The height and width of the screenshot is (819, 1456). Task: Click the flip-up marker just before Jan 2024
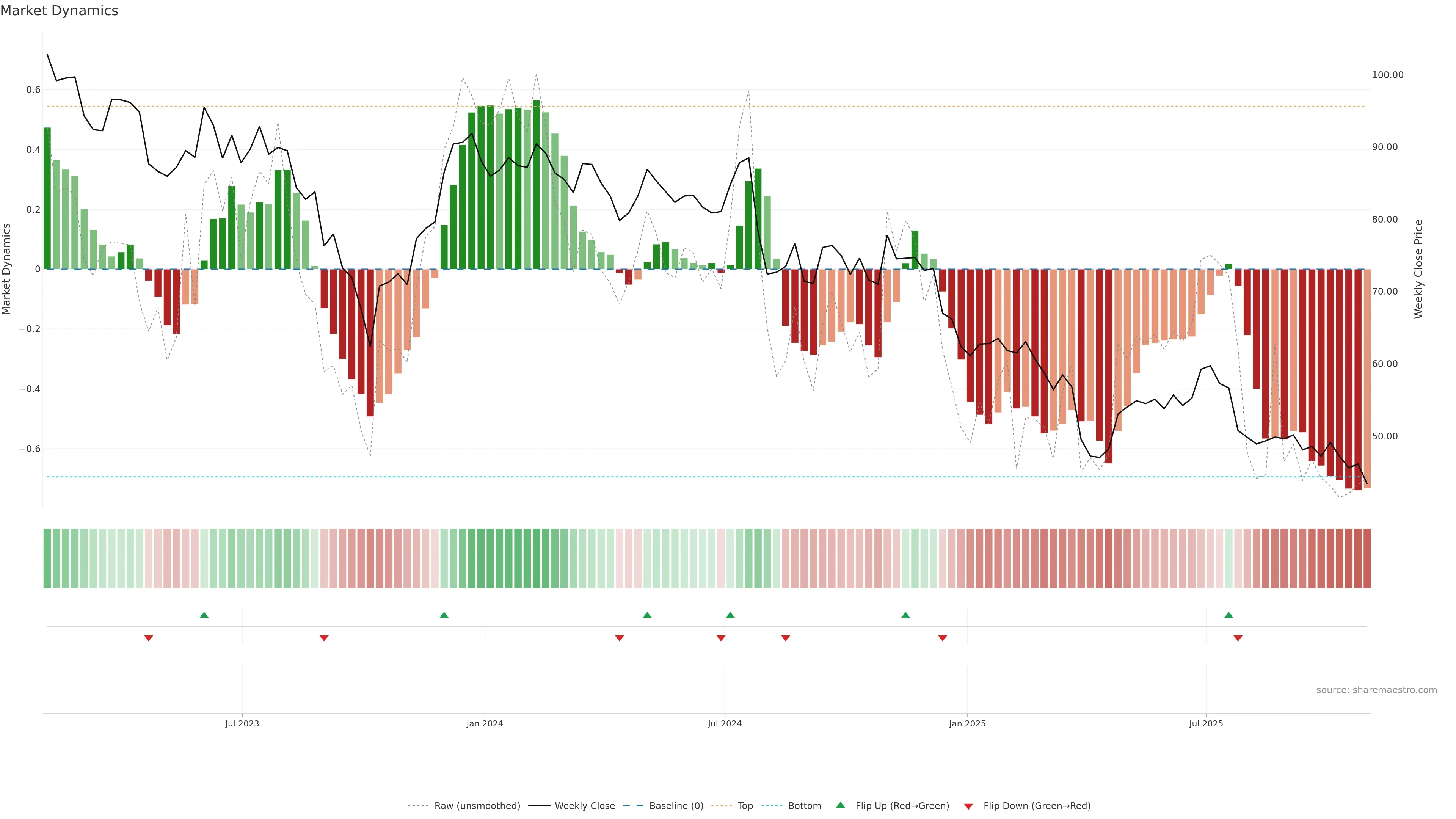click(444, 615)
